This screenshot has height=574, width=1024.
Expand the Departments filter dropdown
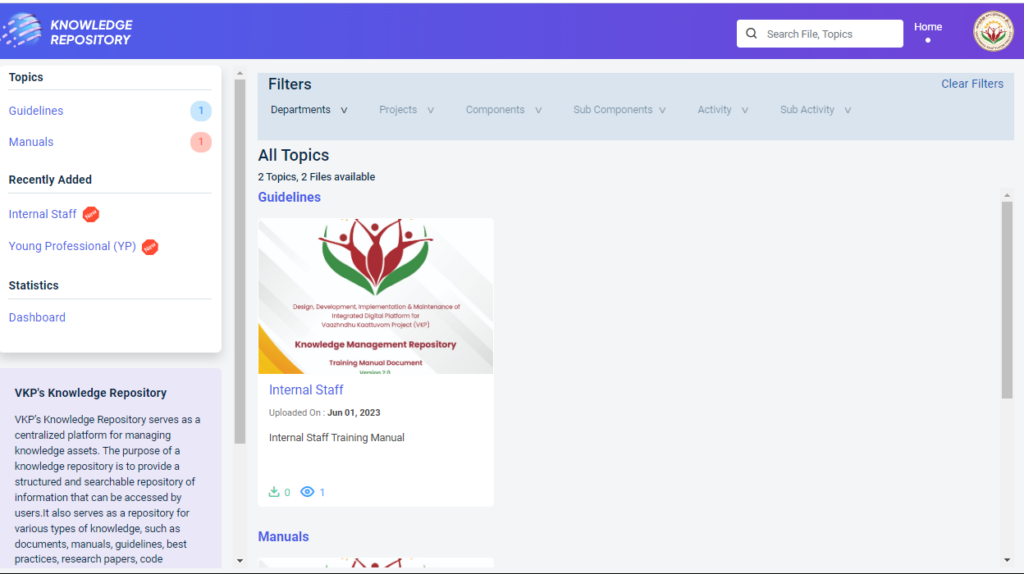click(309, 110)
